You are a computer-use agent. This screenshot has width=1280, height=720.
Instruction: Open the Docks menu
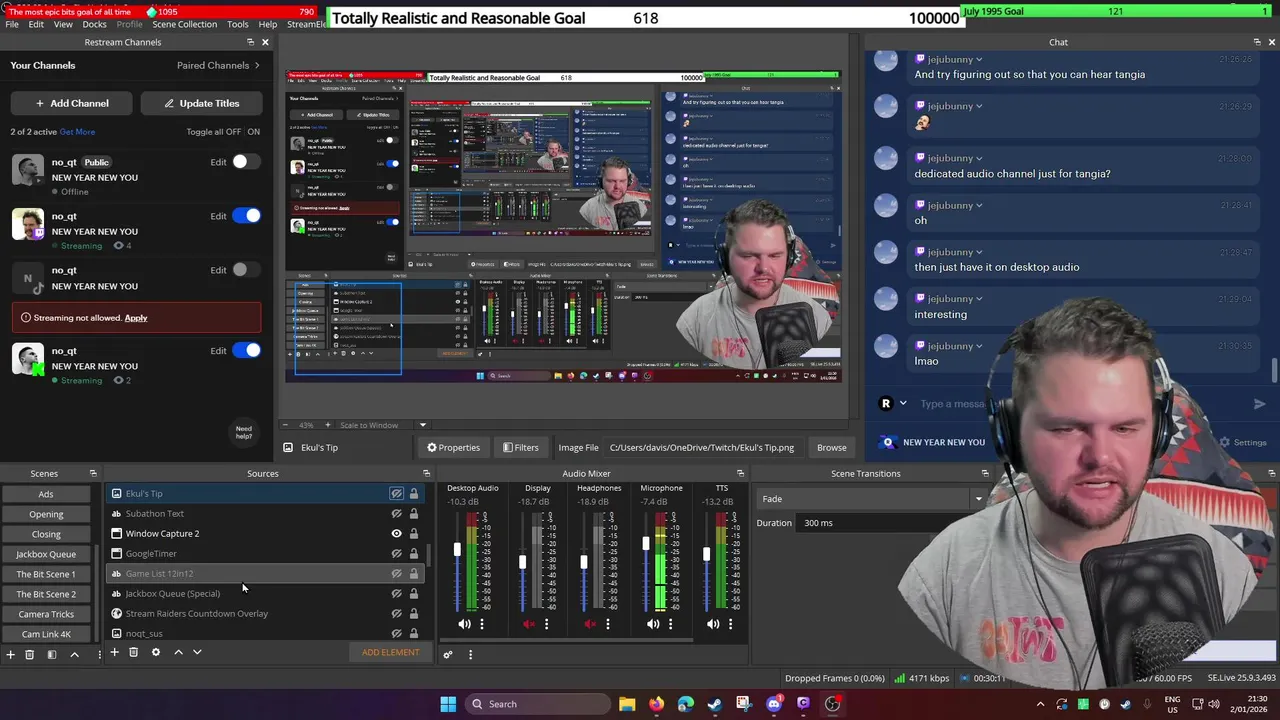coord(94,24)
